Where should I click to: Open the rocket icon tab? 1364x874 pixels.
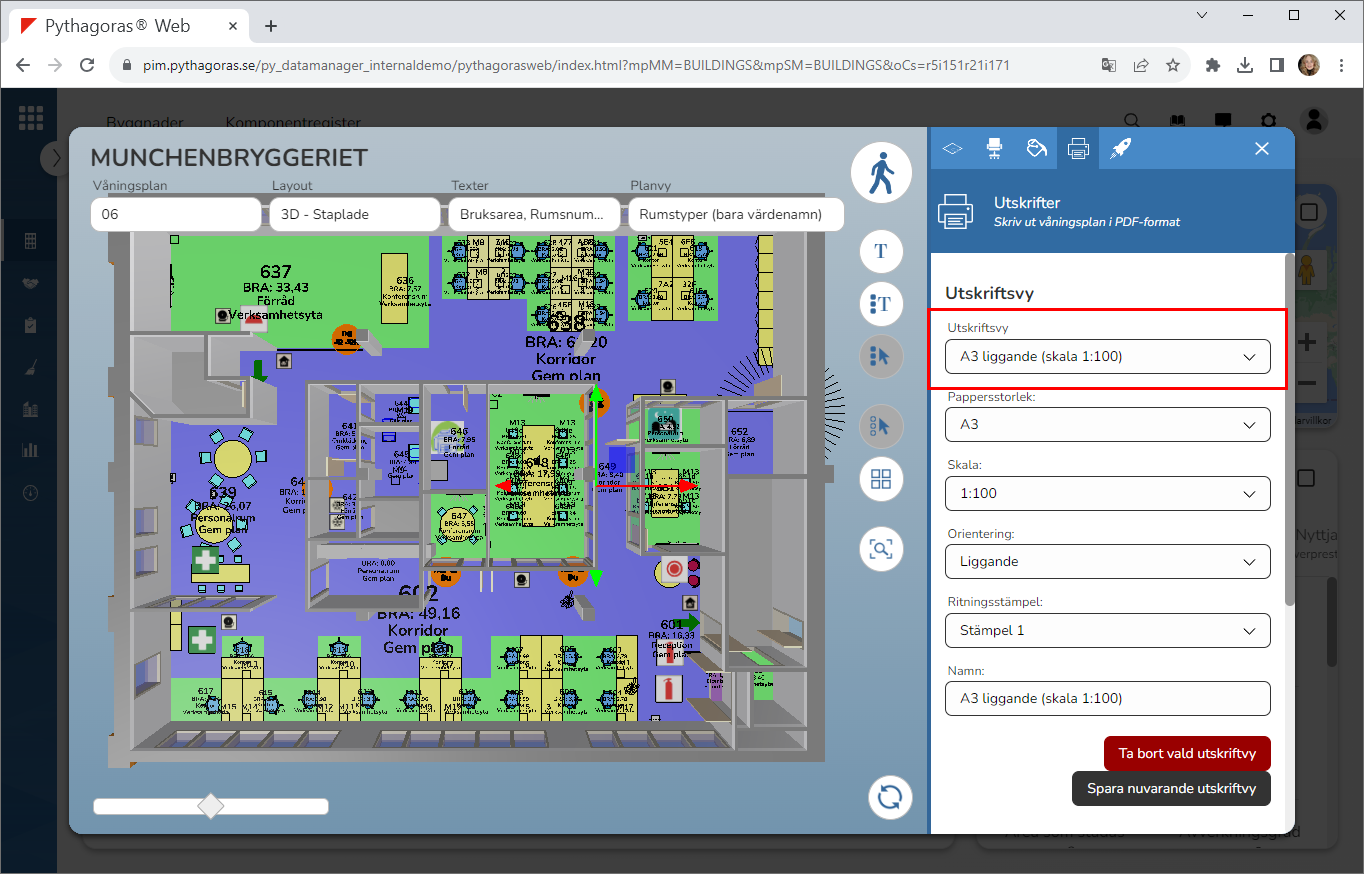click(x=1120, y=149)
